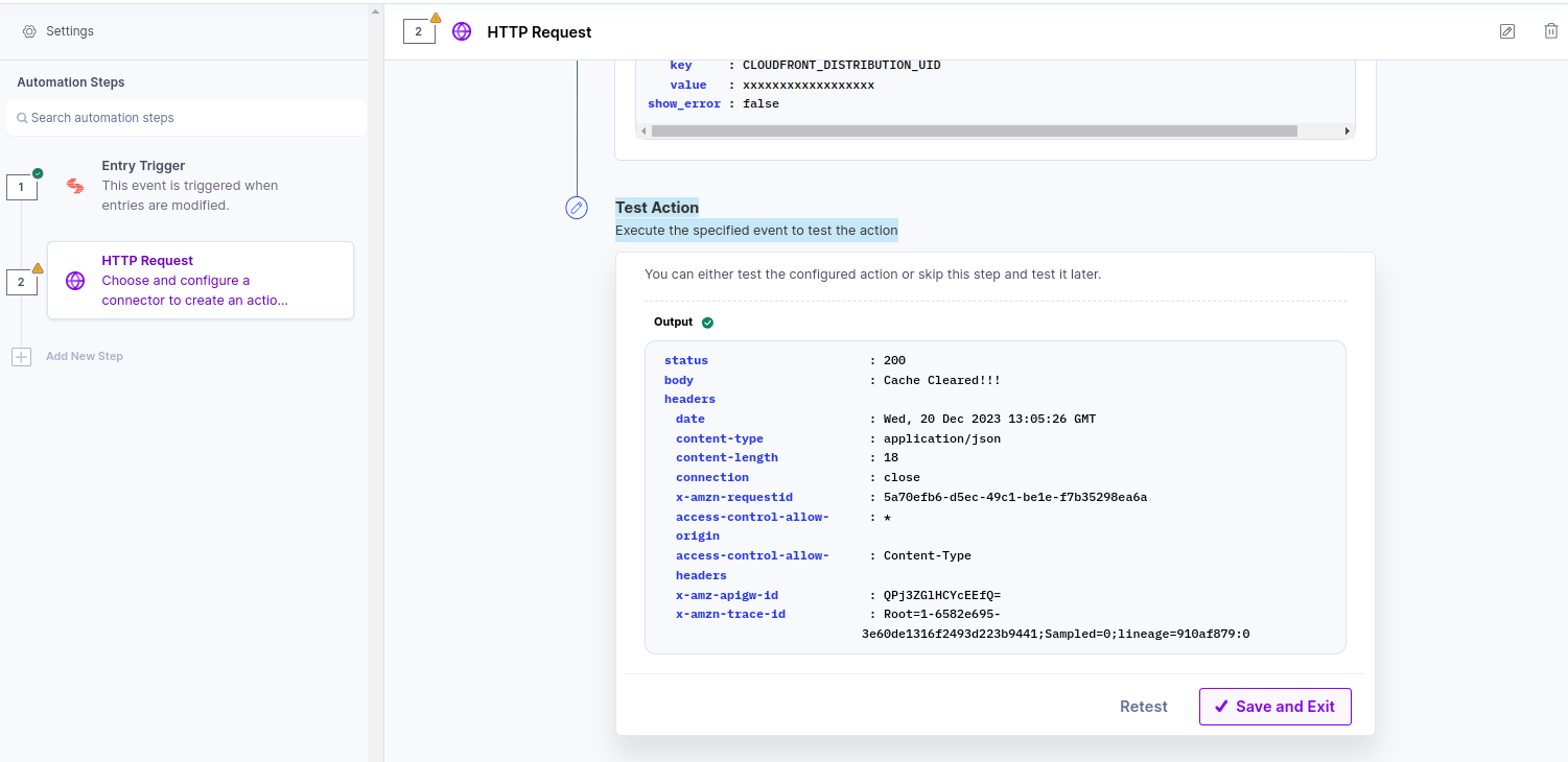Focus the Search automation steps field
Image resolution: width=1568 pixels, height=762 pixels.
[x=186, y=118]
